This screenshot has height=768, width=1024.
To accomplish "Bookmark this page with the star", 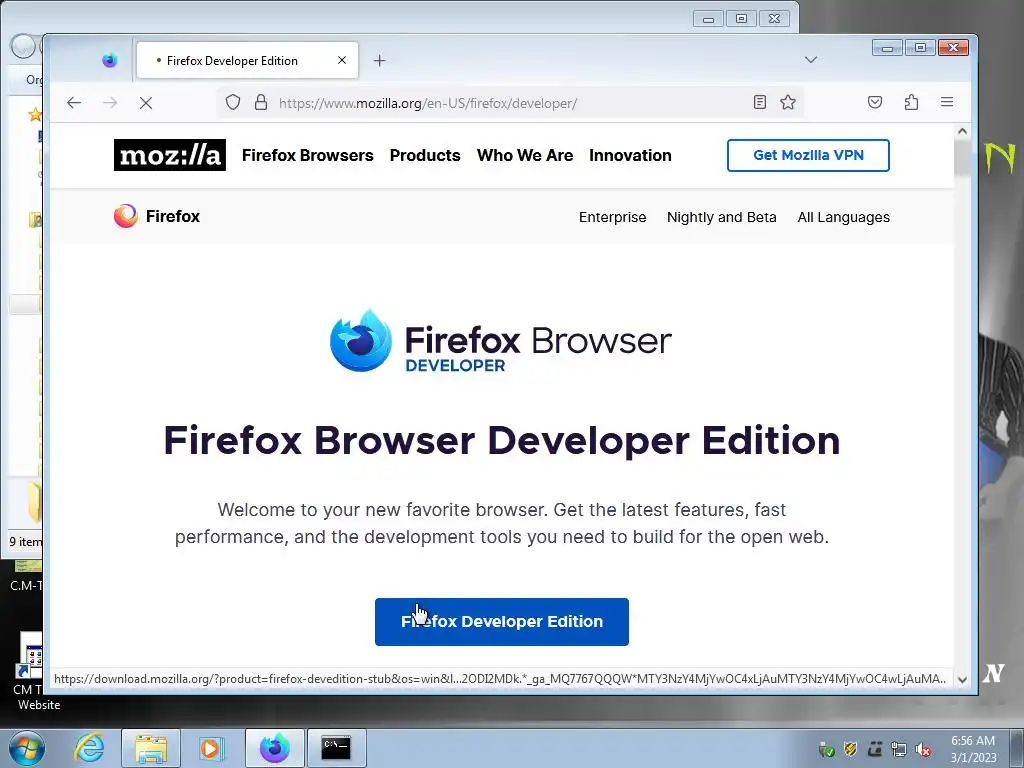I will 788,102.
